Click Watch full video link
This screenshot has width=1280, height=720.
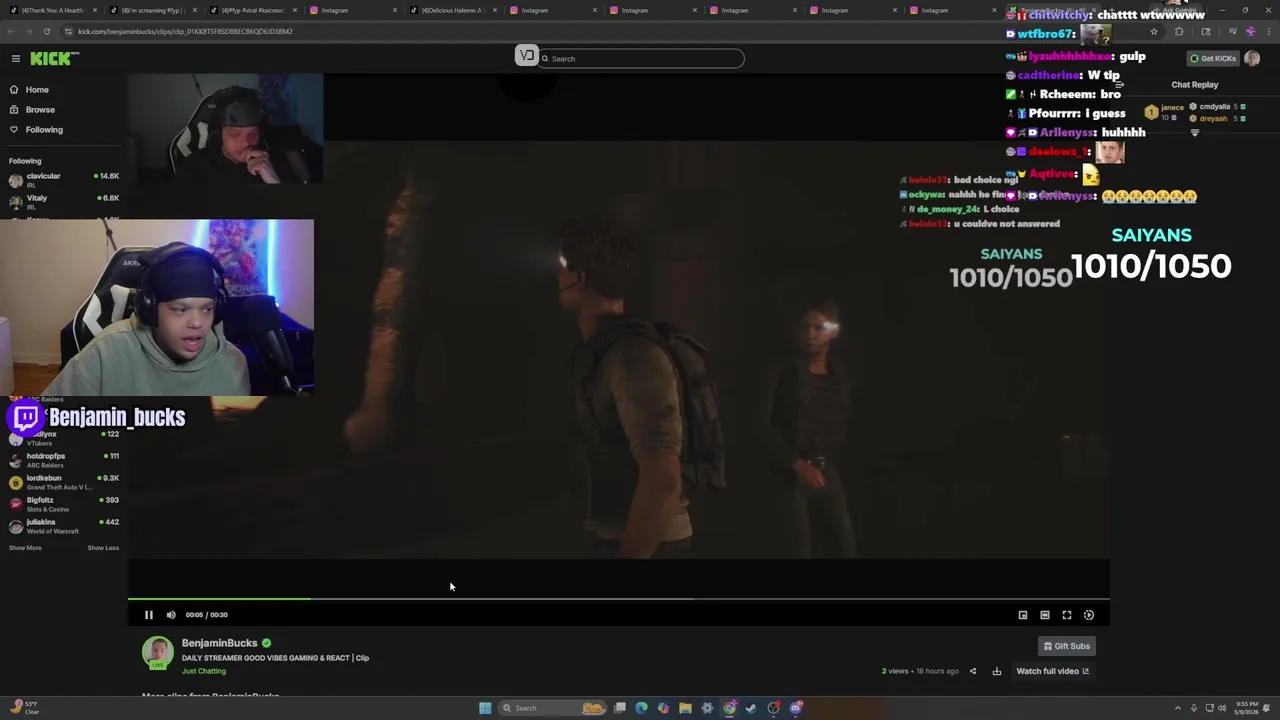tap(1053, 671)
